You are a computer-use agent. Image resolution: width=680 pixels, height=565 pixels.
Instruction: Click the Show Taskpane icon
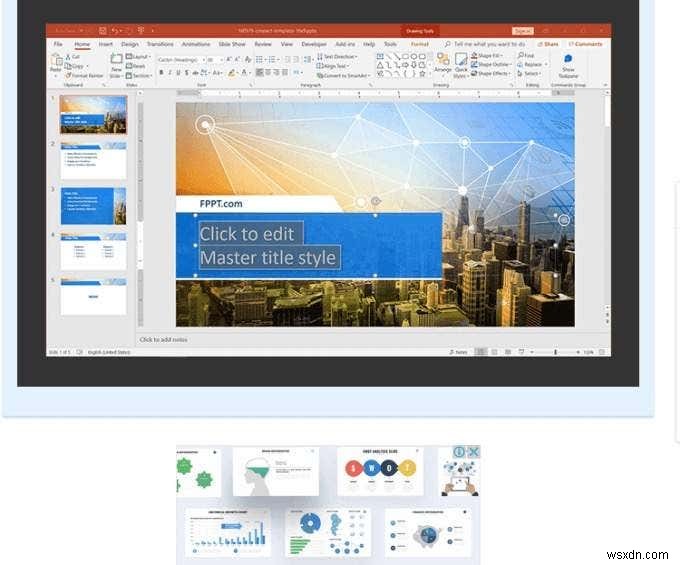[568, 59]
